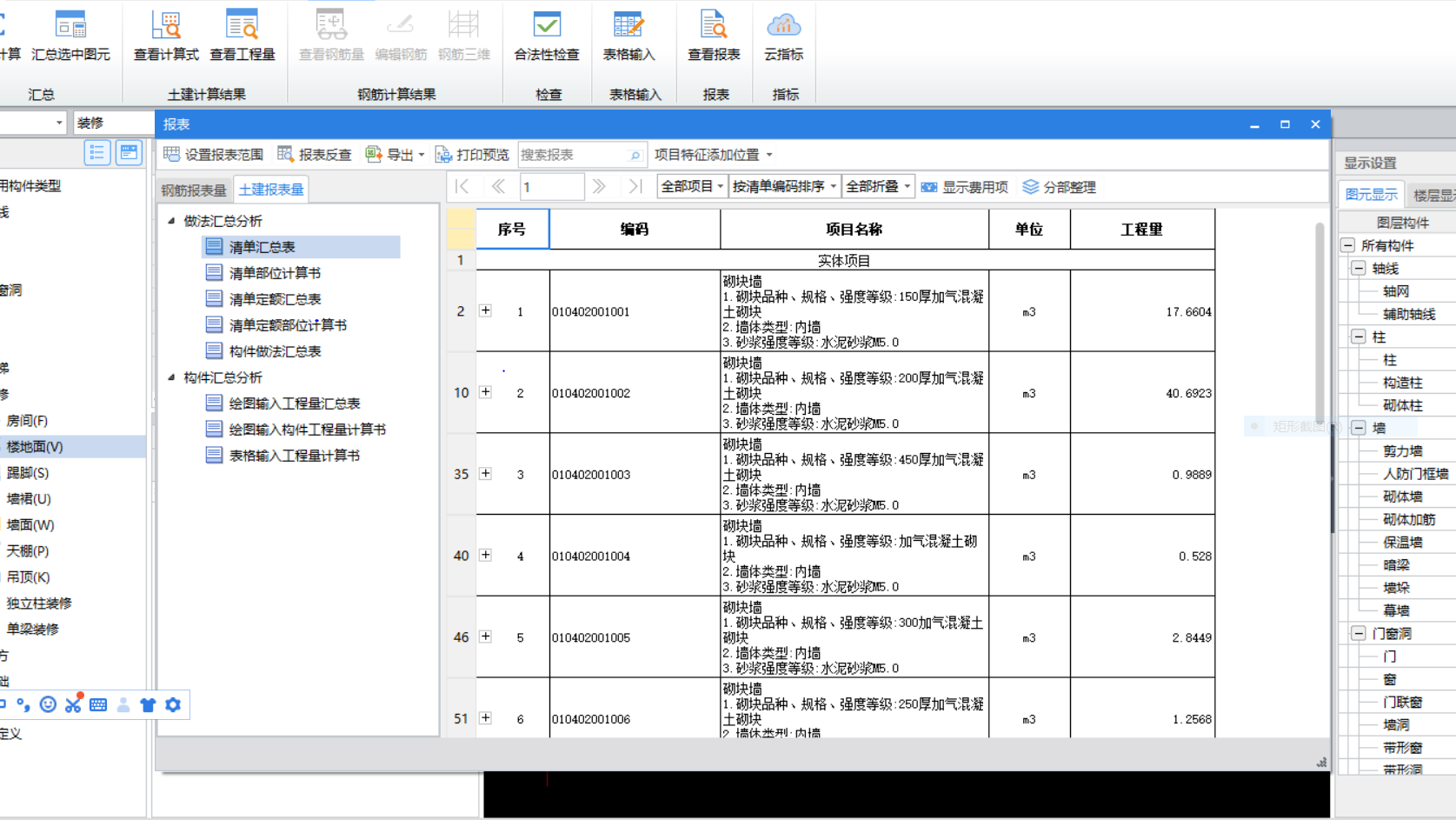Collapse 所有构件 node in display panel

[1348, 245]
